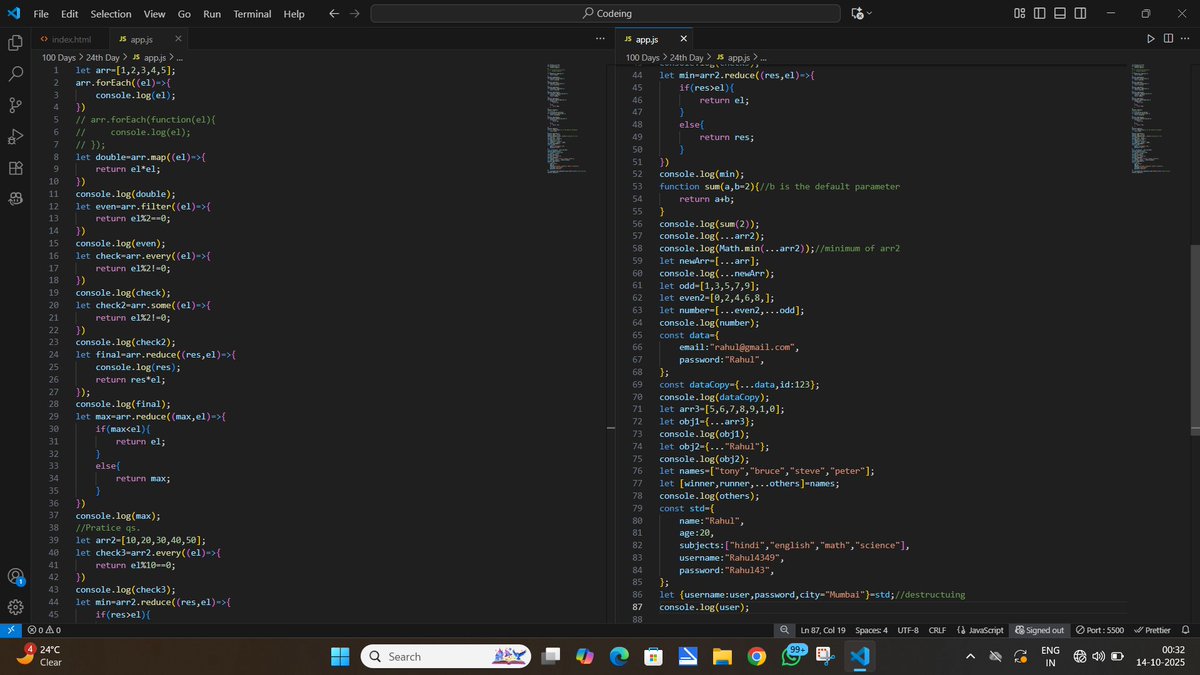Viewport: 1200px width, 675px height.
Task: Switch to the index.html tab
Action: click(72, 38)
